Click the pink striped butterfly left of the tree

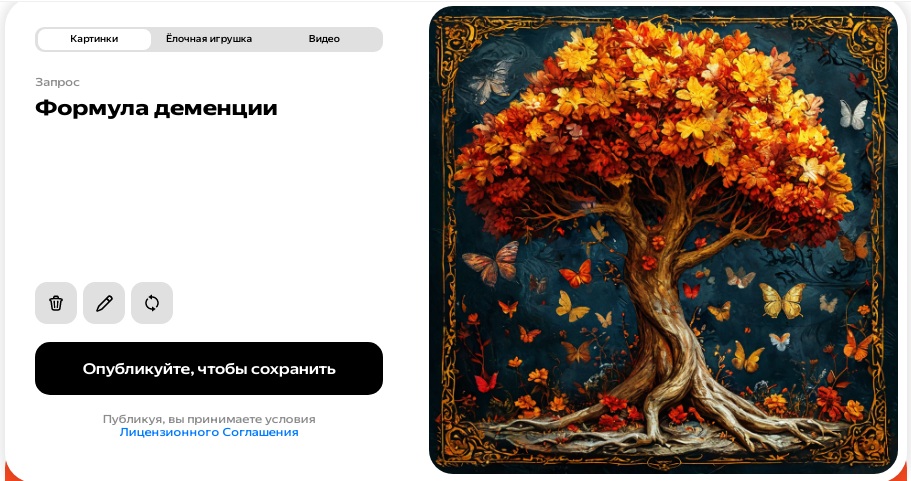coord(492,263)
